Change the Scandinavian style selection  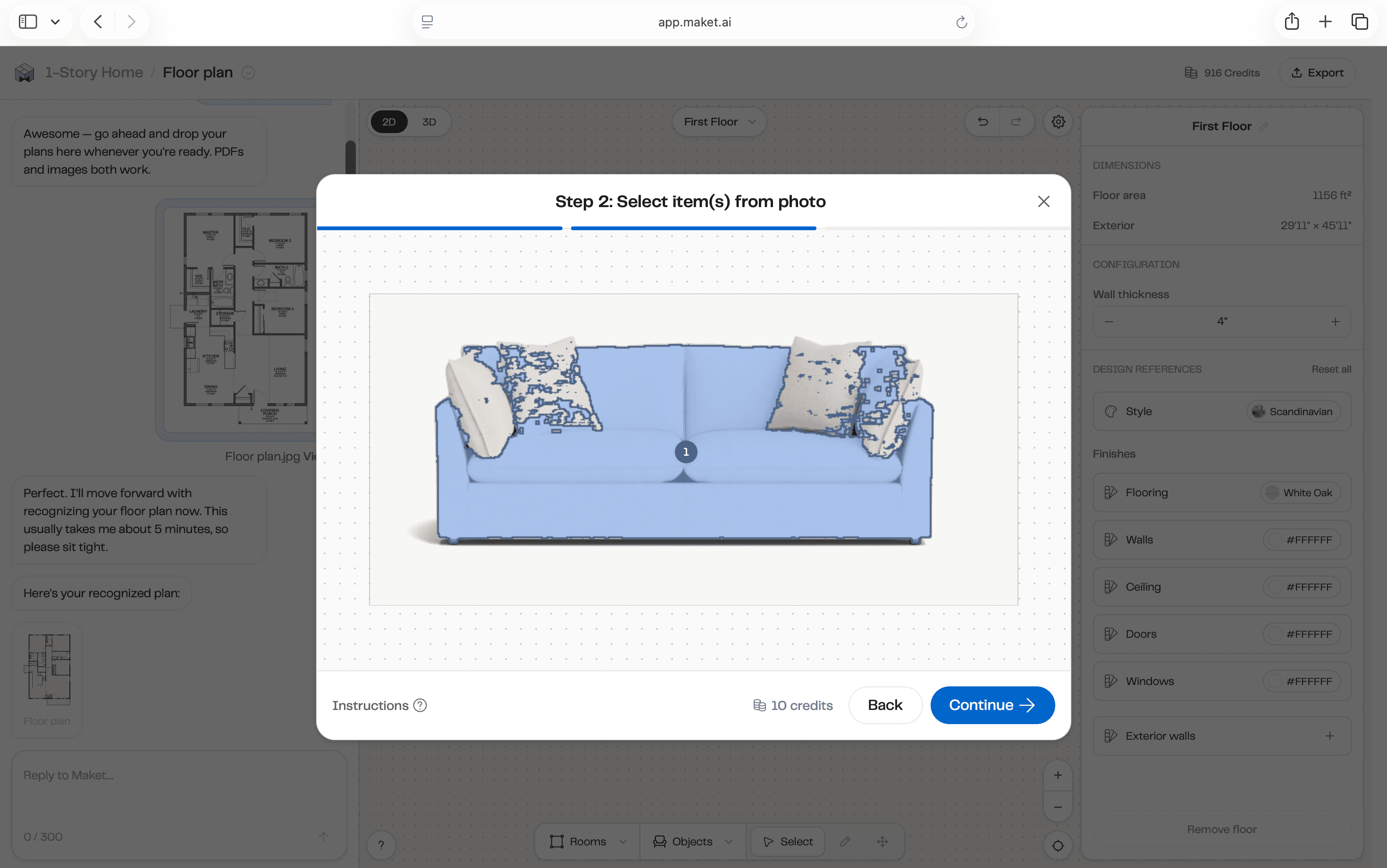1294,412
